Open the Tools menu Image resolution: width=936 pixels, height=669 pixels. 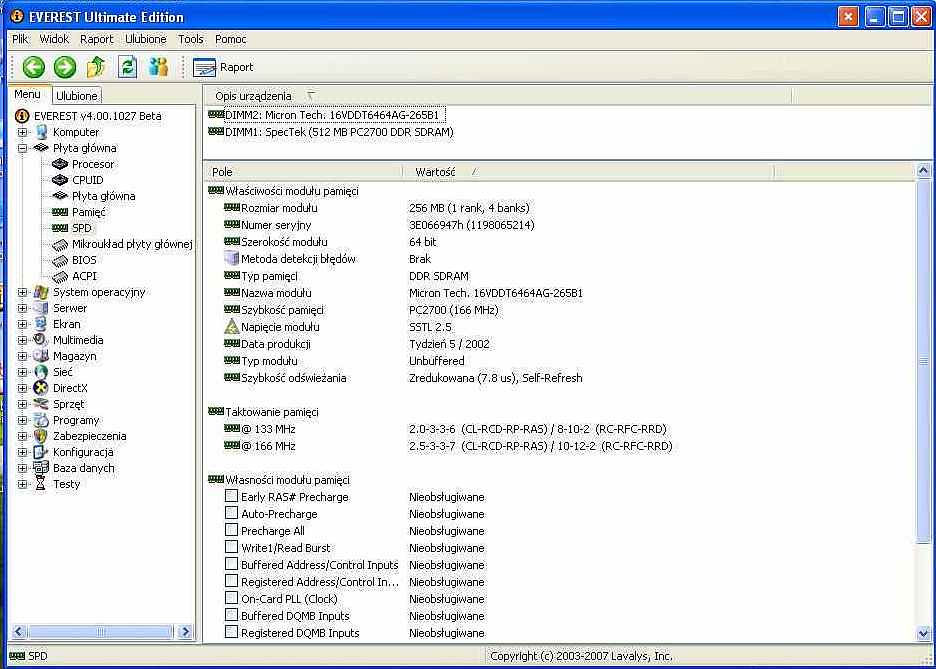(190, 39)
